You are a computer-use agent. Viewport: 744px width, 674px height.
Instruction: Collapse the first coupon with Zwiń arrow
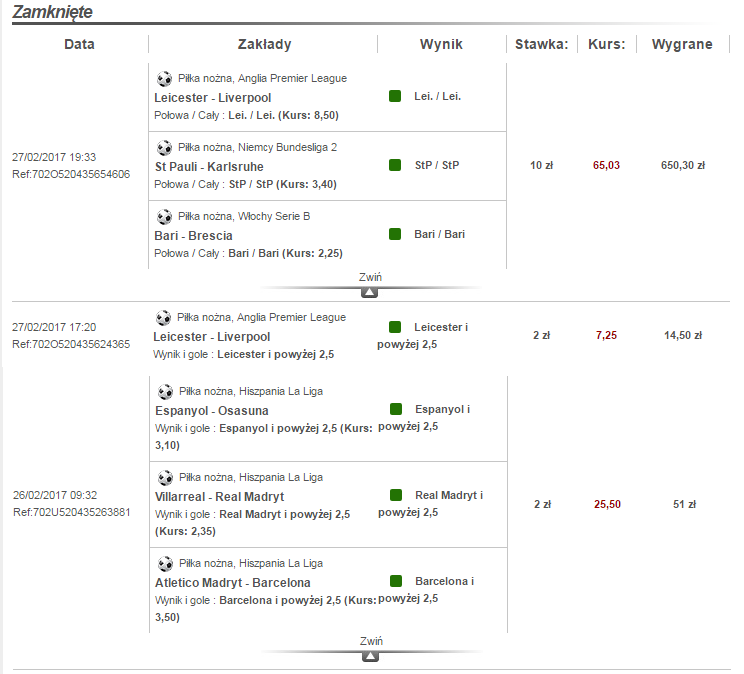(x=370, y=292)
